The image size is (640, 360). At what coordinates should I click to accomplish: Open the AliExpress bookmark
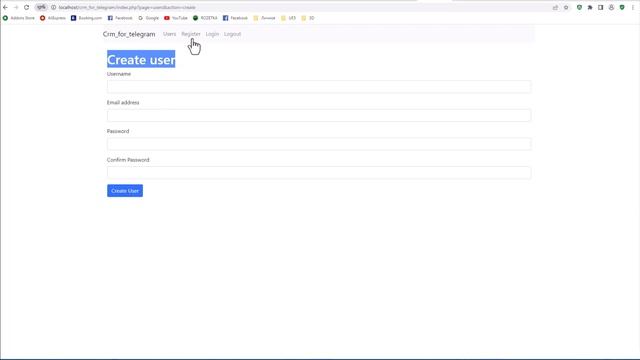click(53, 18)
